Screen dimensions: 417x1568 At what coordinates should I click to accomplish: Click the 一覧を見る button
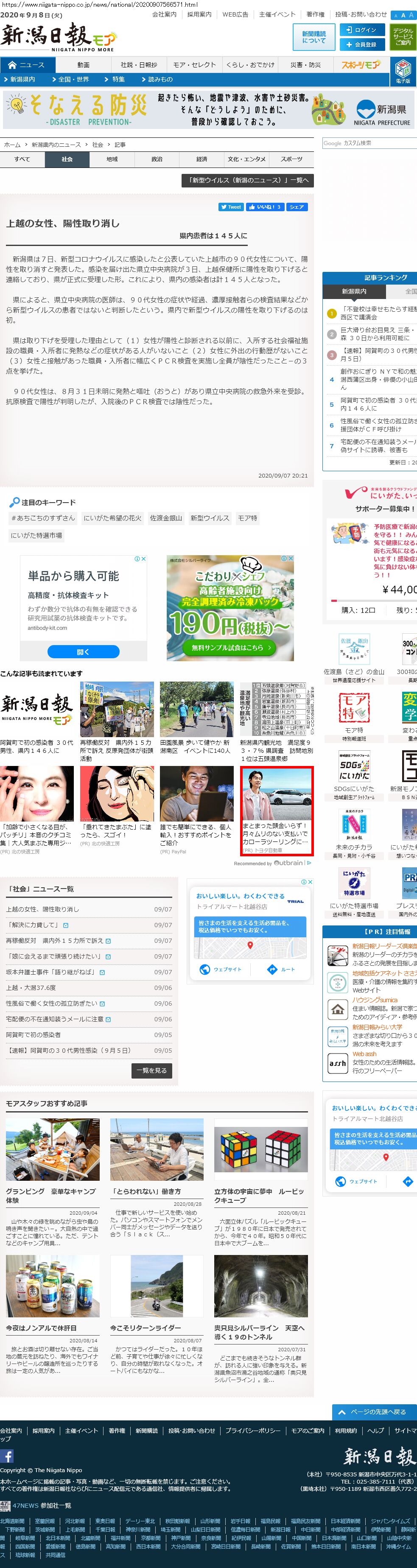click(151, 1070)
